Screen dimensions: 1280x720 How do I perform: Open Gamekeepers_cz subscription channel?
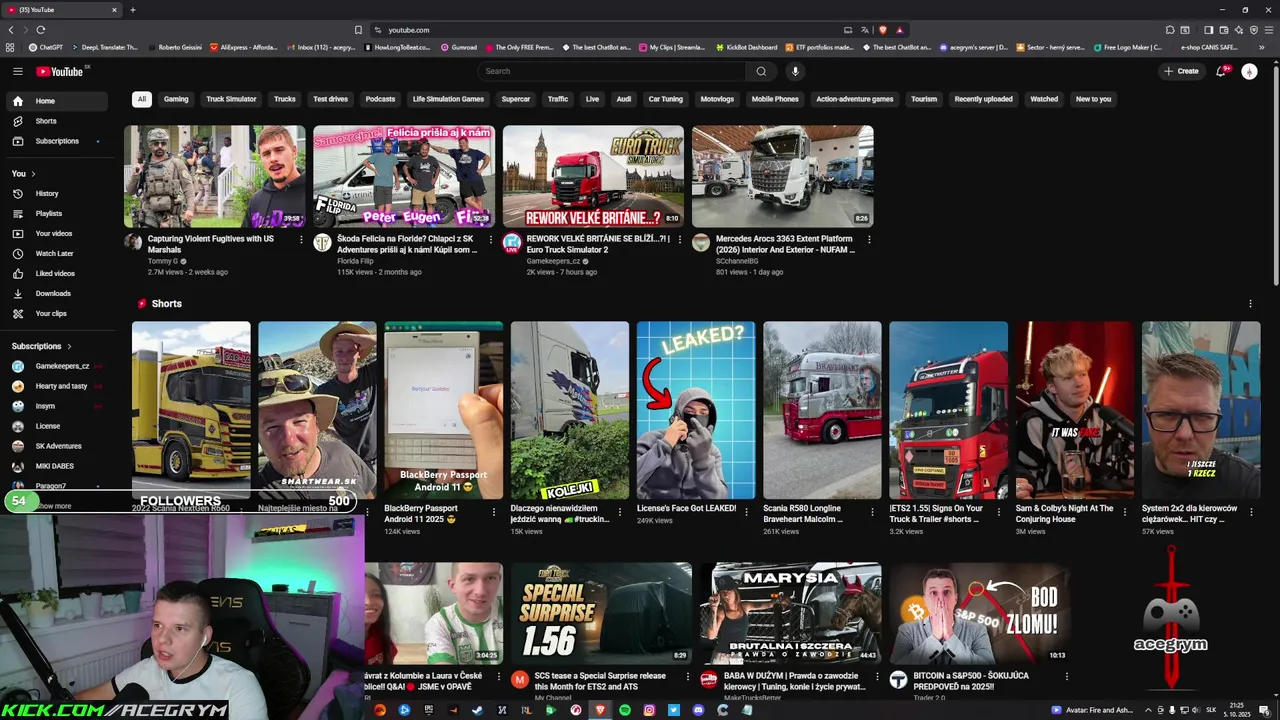56,366
